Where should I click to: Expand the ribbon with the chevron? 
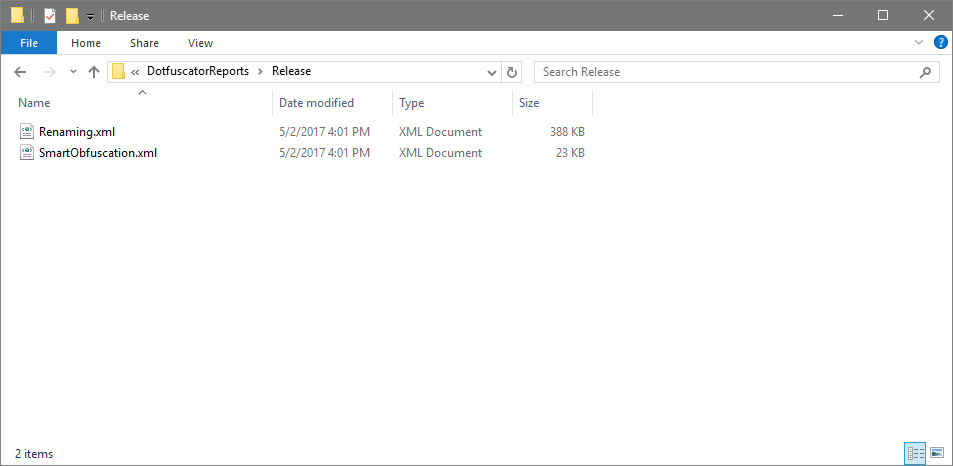pos(918,43)
